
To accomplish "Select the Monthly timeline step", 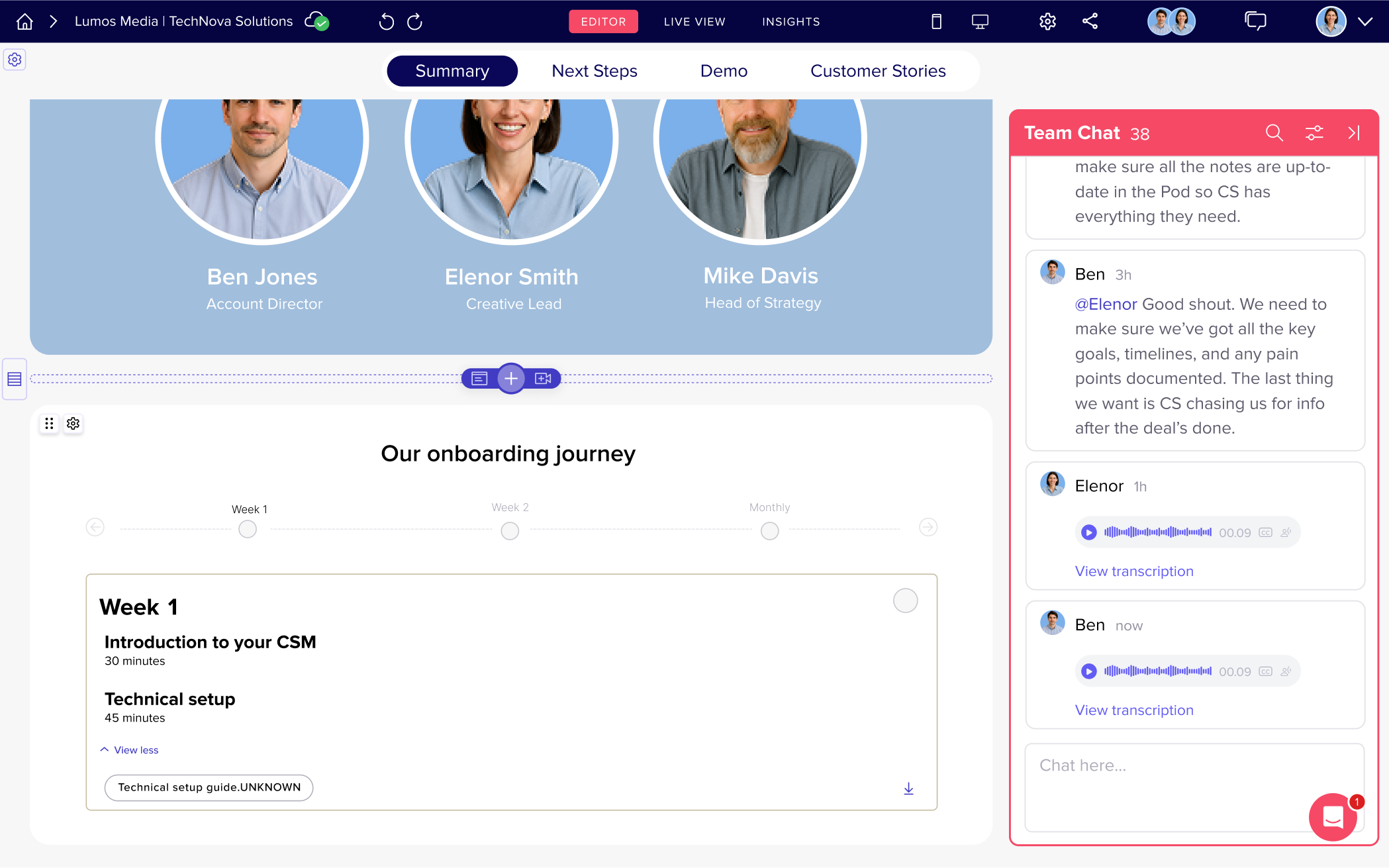I will pos(770,531).
